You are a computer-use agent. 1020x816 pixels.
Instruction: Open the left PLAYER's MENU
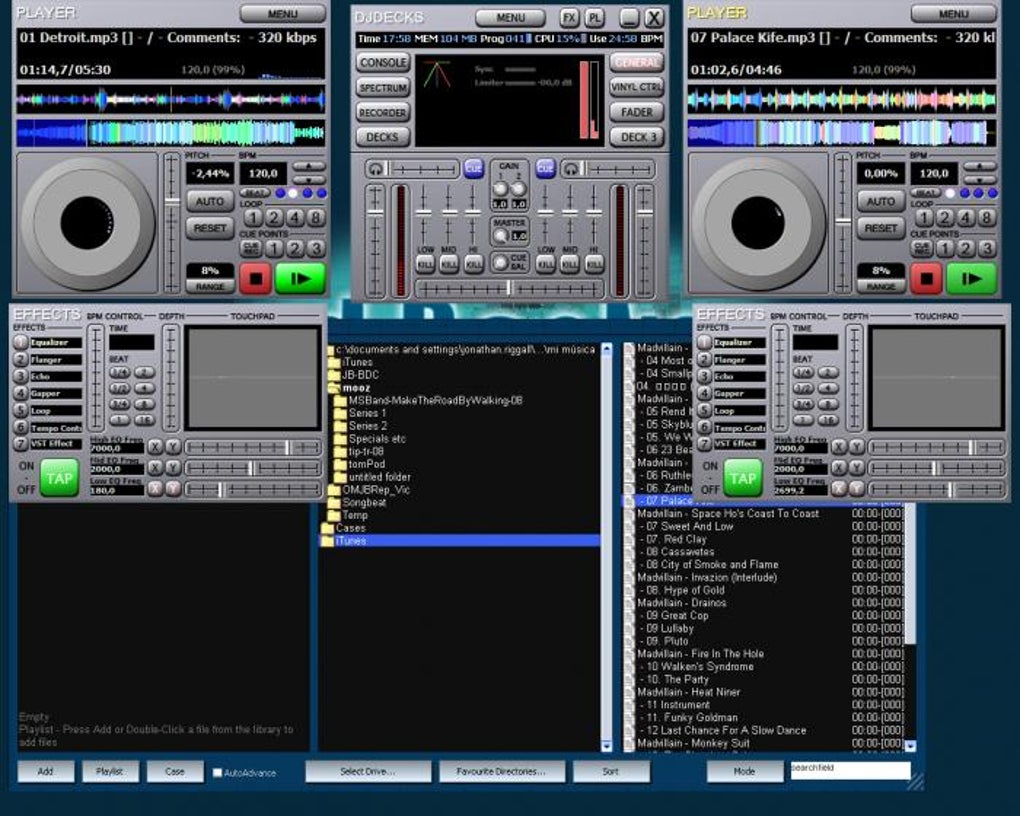(282, 14)
